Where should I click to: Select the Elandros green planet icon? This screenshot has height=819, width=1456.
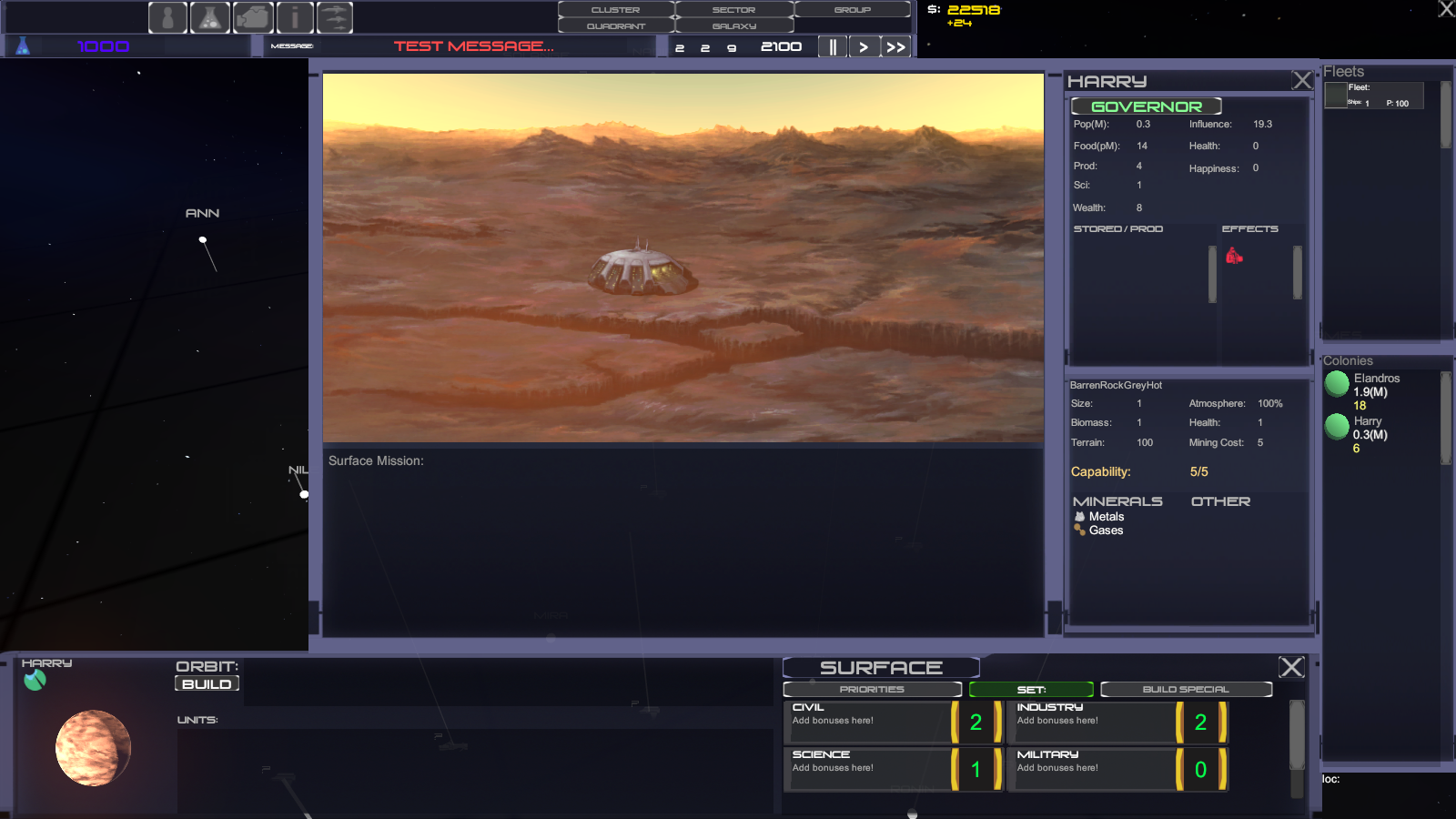(1337, 384)
